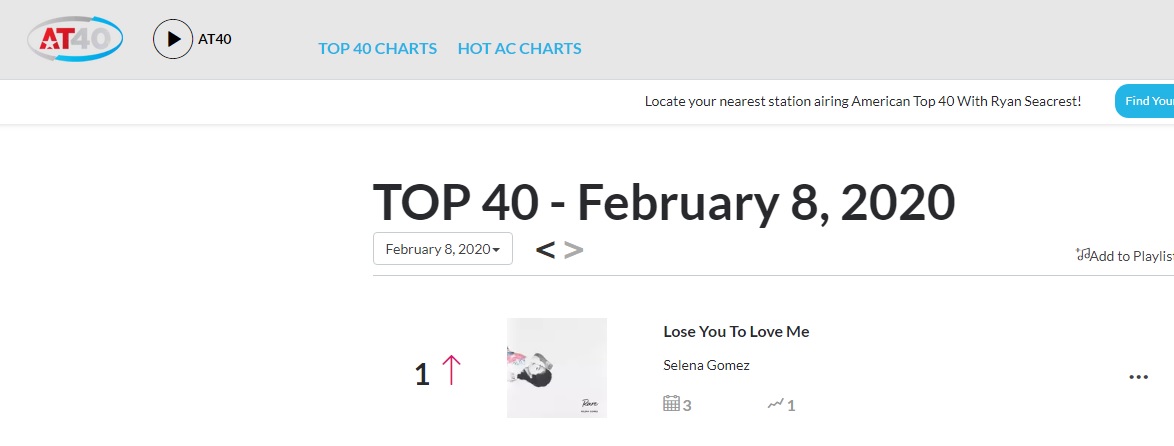Click the Find Your station button
Viewport: 1174px width, 446px height.
tap(1148, 101)
